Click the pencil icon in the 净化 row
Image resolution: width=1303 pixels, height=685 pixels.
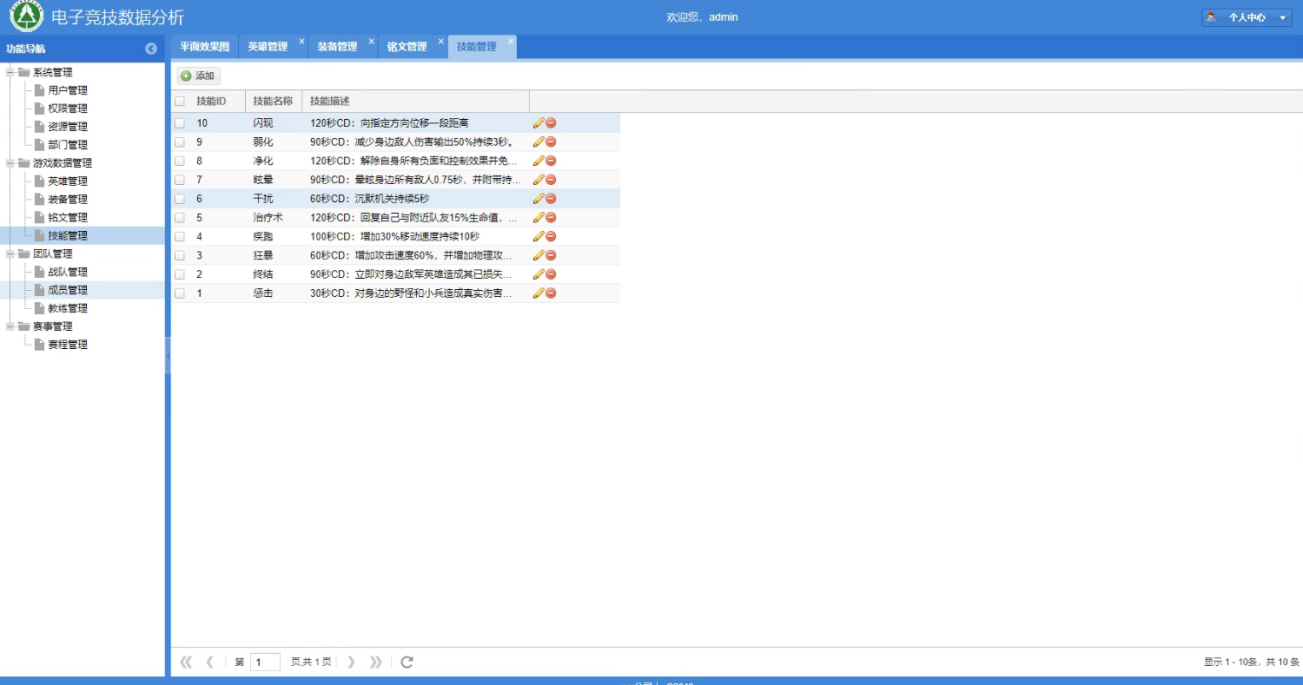[x=539, y=160]
